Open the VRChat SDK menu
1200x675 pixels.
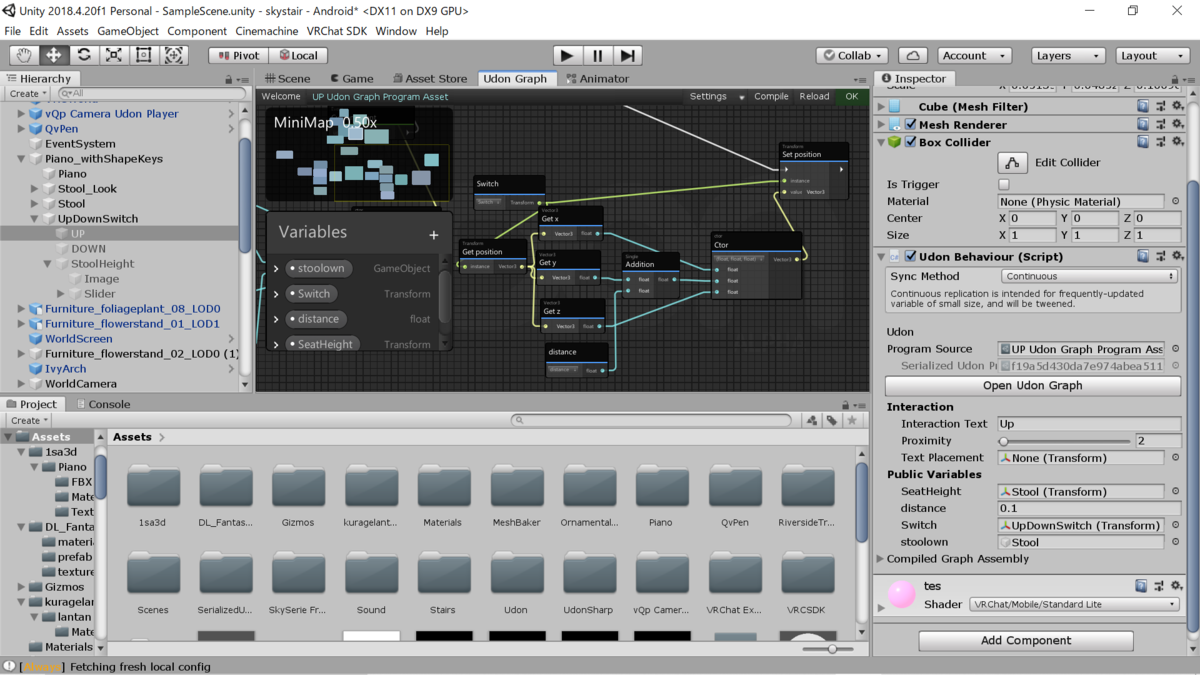[337, 31]
